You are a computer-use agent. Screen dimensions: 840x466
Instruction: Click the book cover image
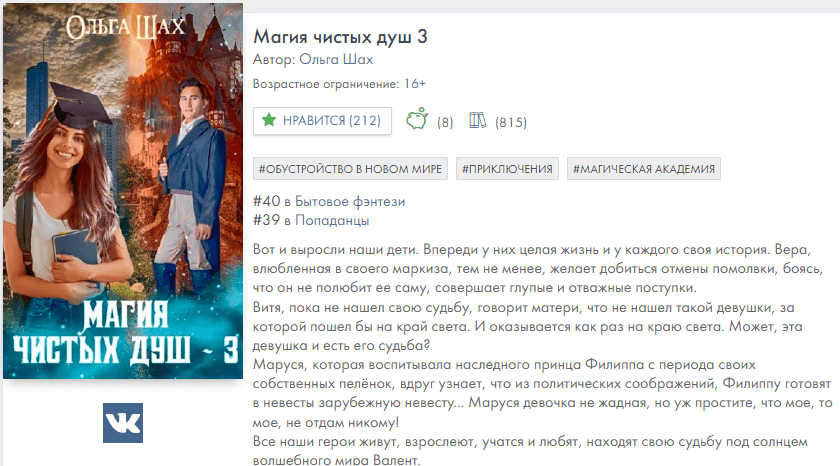[123, 191]
